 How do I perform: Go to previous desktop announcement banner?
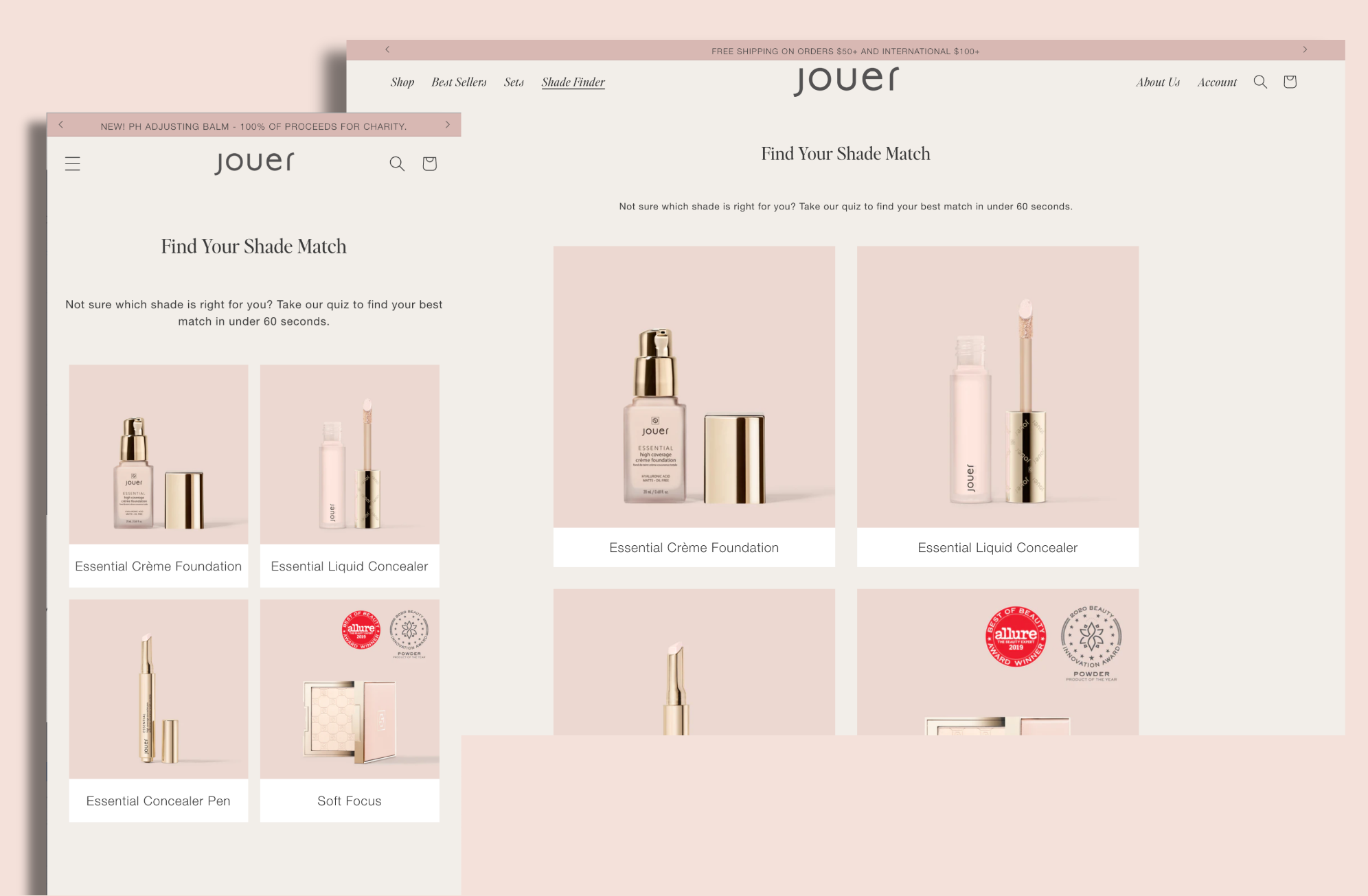(x=387, y=49)
